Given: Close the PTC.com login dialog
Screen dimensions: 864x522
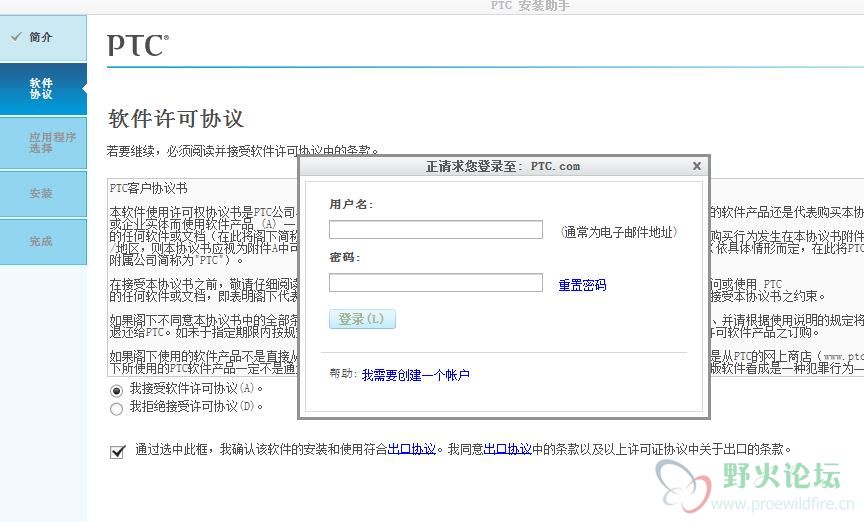Looking at the screenshot, I should (696, 166).
